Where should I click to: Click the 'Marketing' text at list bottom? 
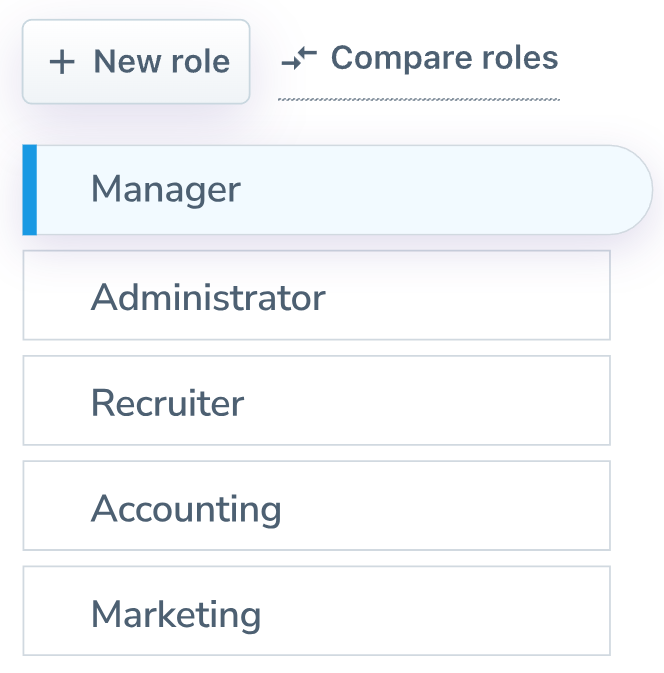click(176, 614)
